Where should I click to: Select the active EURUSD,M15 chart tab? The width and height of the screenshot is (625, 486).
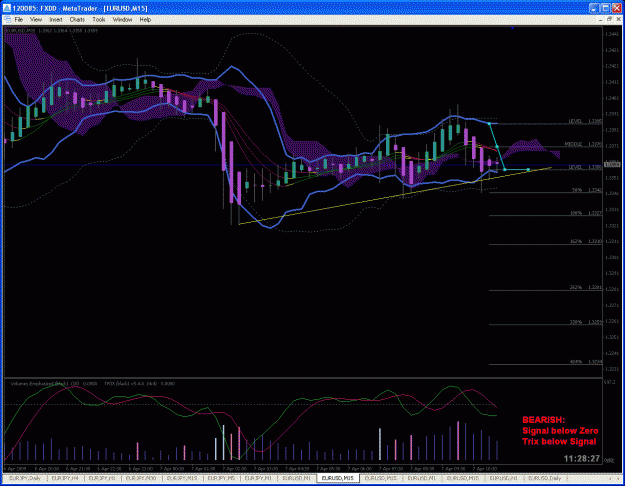(x=338, y=478)
